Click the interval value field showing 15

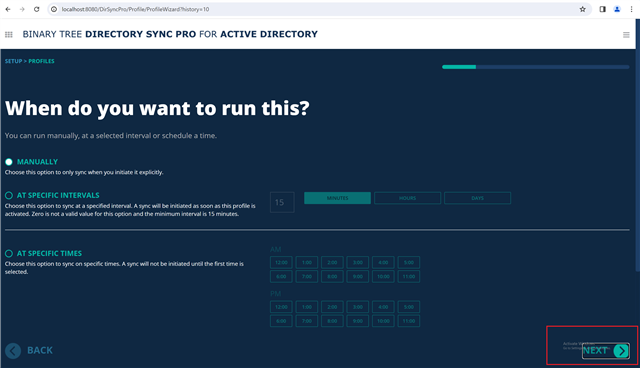tap(282, 202)
